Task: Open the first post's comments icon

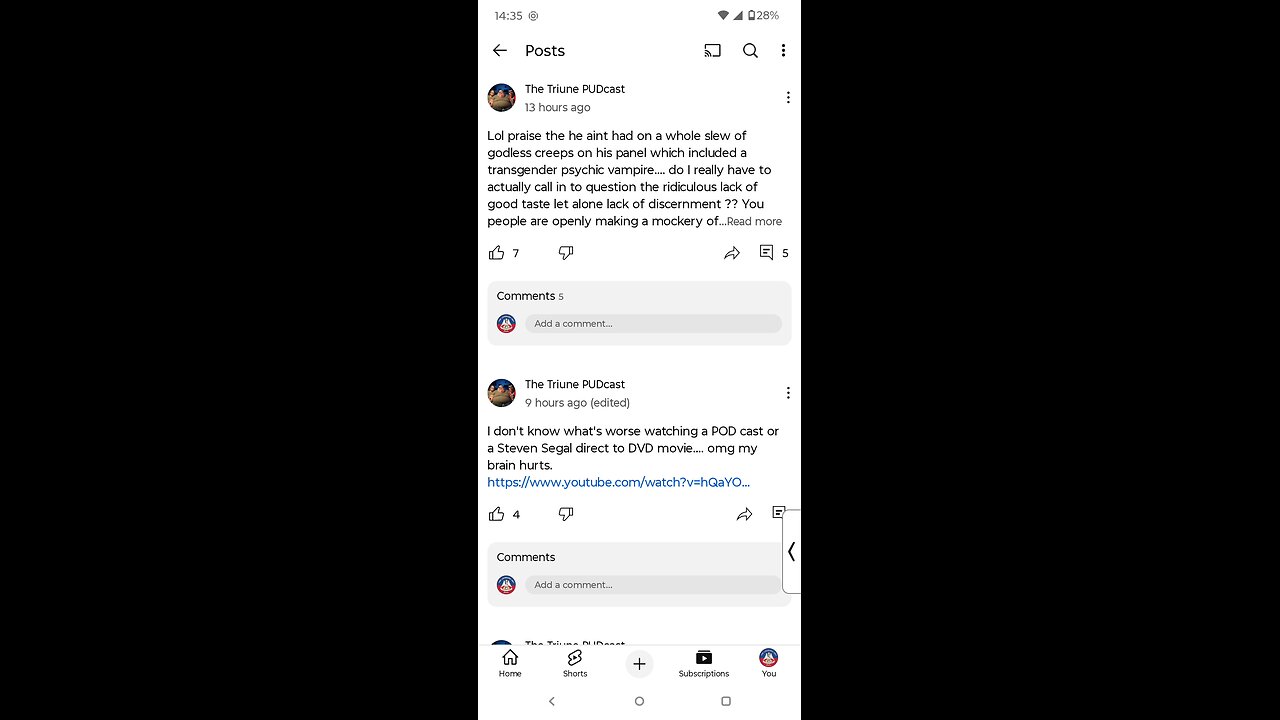Action: click(x=766, y=253)
